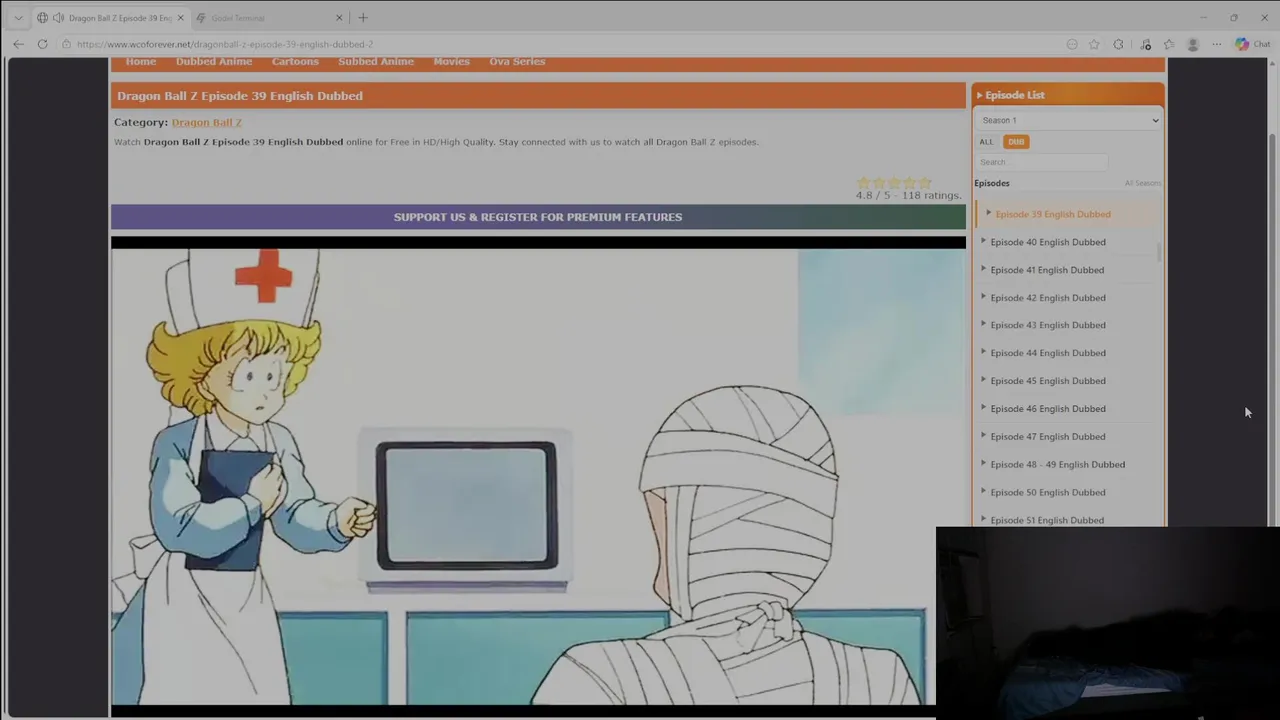
Task: Click the arrow beside Episode 42
Action: click(x=983, y=297)
